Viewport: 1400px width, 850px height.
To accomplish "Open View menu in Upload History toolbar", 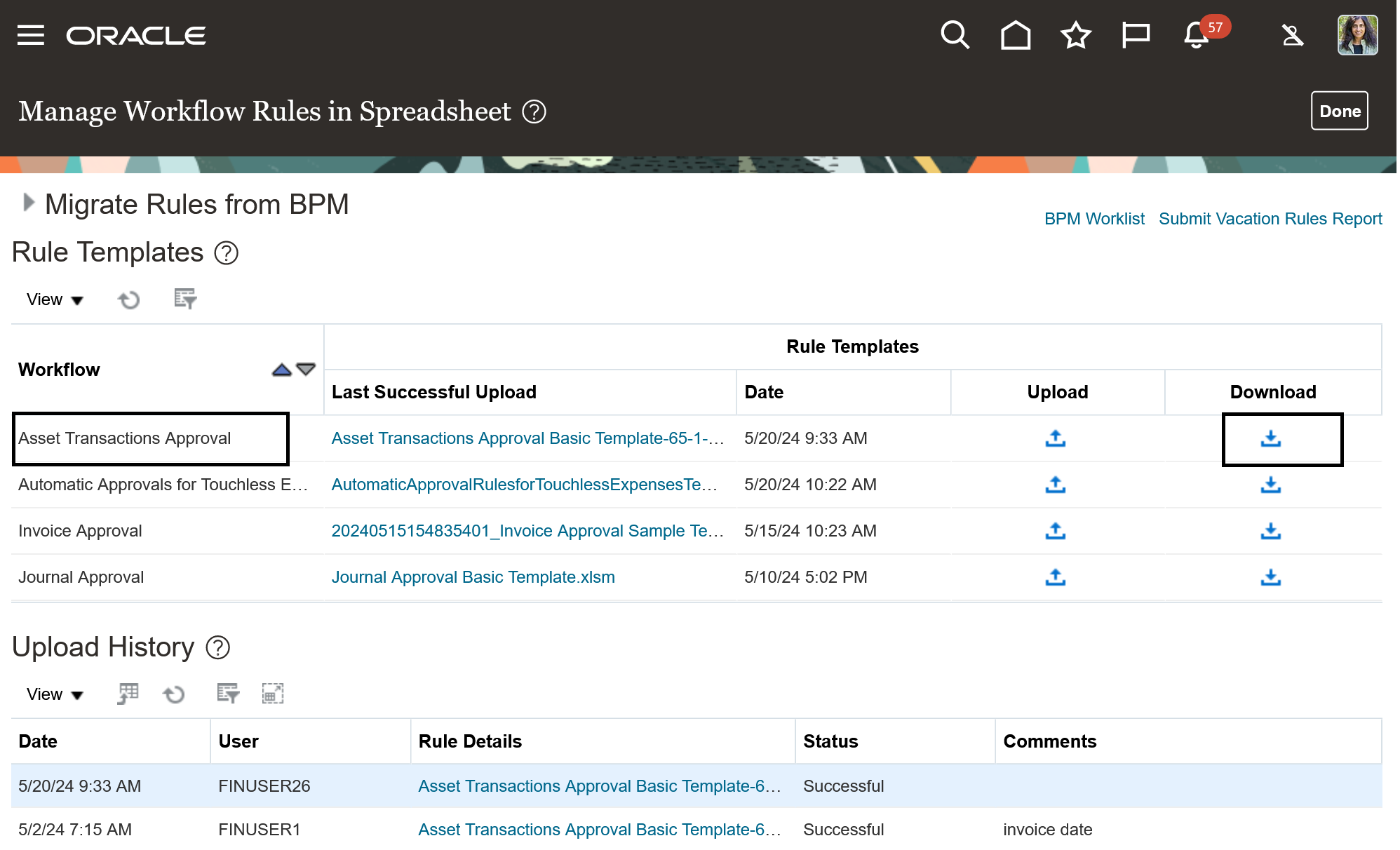I will coord(55,694).
